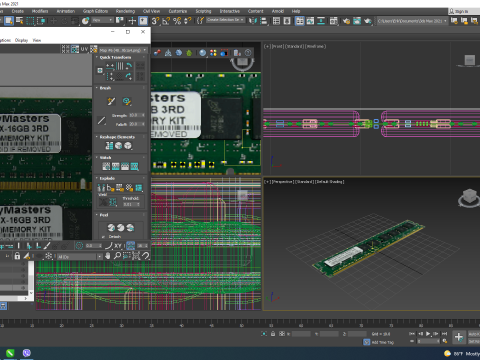Open the Graph Editors menu
Screen dimensions: 480x360
[x=95, y=11]
